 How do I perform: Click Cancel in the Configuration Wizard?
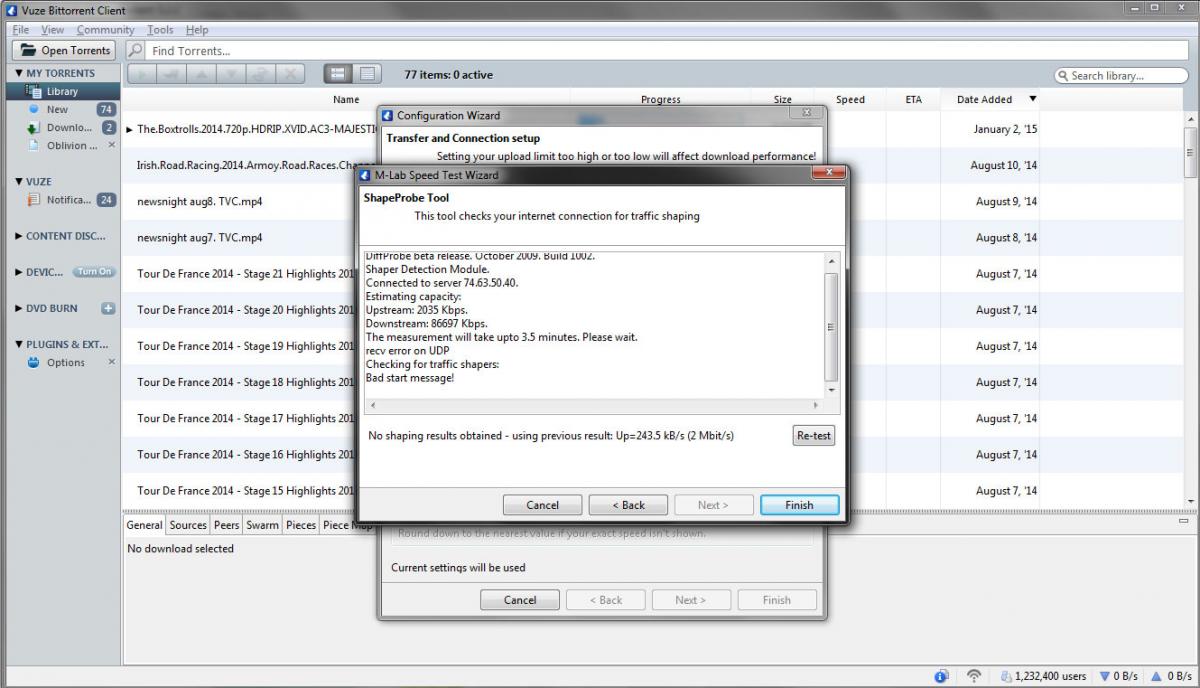point(519,600)
